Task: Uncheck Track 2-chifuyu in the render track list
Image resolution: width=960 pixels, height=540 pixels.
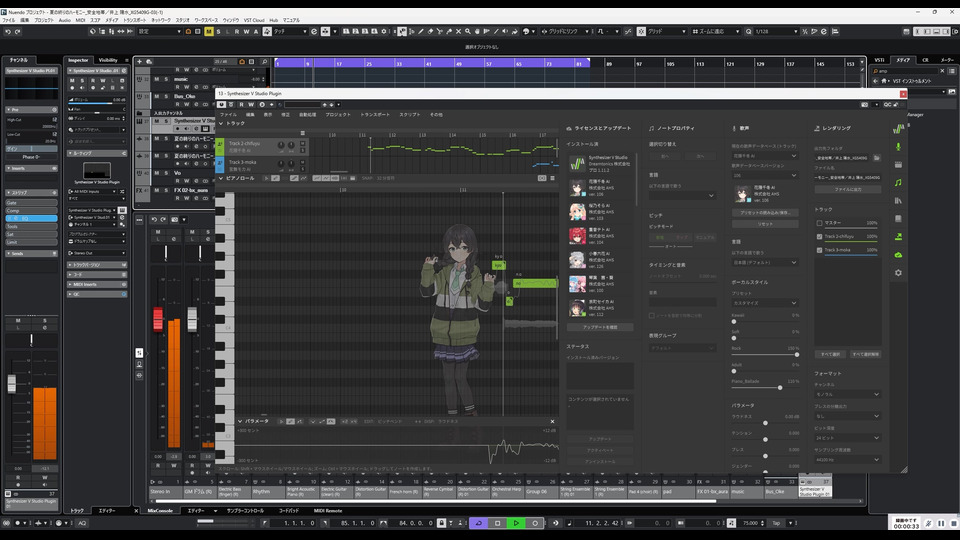Action: pyautogui.click(x=819, y=236)
